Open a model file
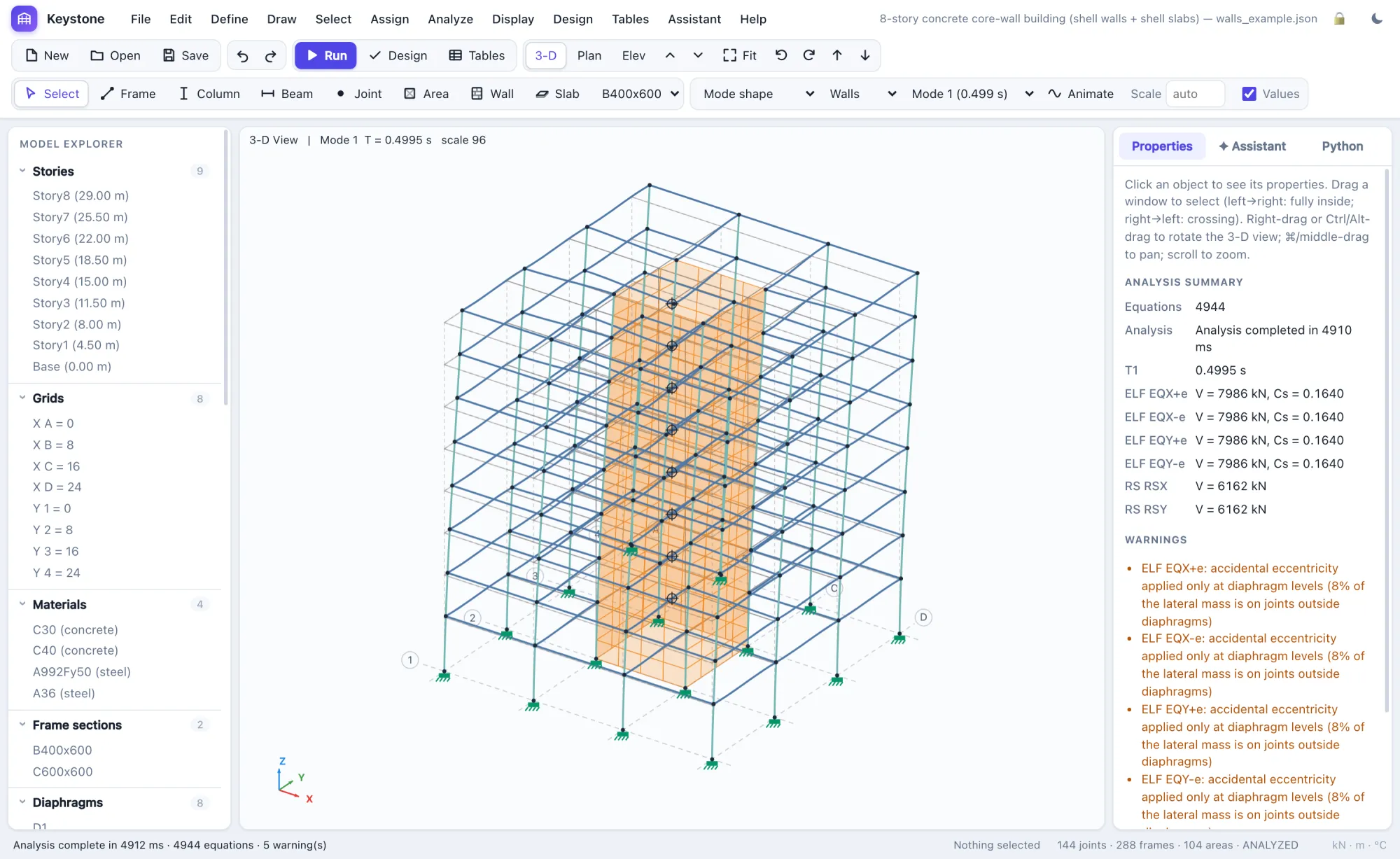The width and height of the screenshot is (1400, 859). [115, 55]
